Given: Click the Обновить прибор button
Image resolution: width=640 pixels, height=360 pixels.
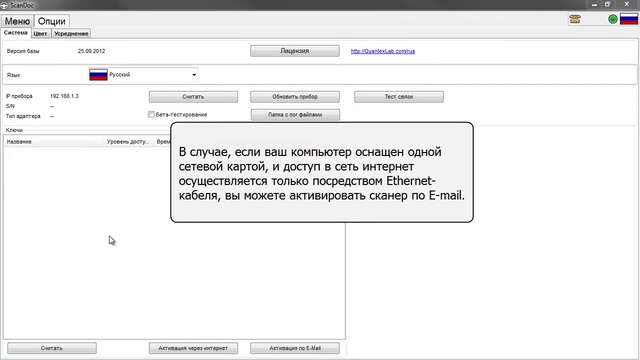Looking at the screenshot, I should pos(295,97).
